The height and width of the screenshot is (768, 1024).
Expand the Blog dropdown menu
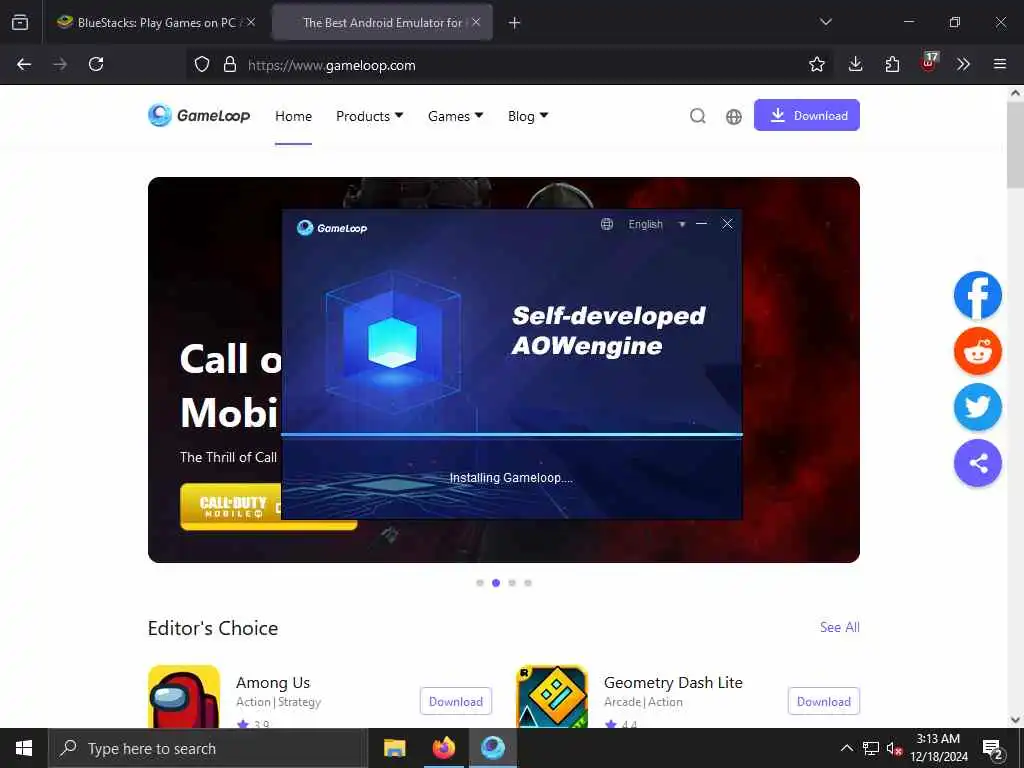(x=528, y=116)
